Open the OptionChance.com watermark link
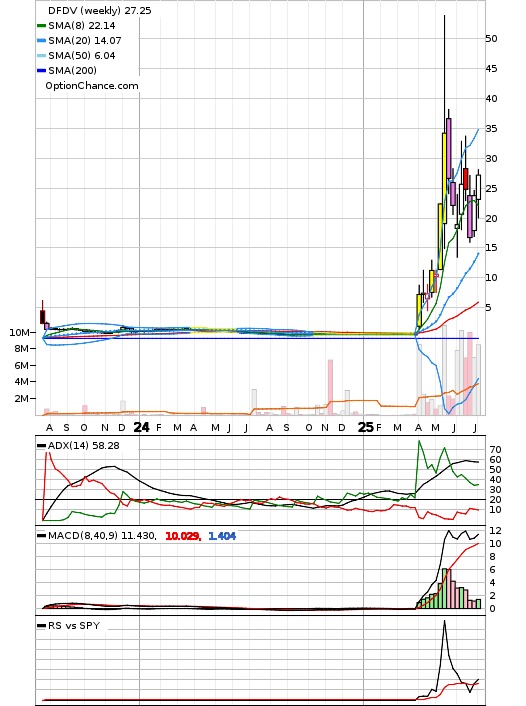 [92, 86]
